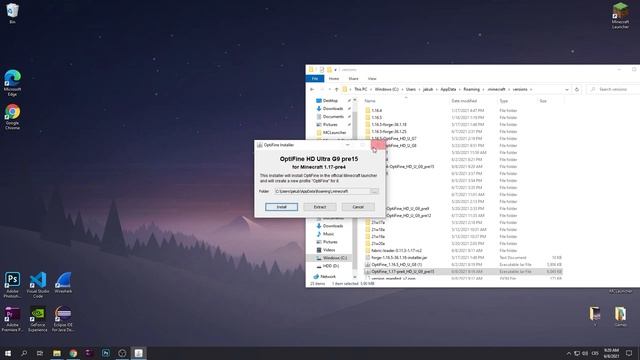Open the File tab in File Explorer

pos(315,78)
